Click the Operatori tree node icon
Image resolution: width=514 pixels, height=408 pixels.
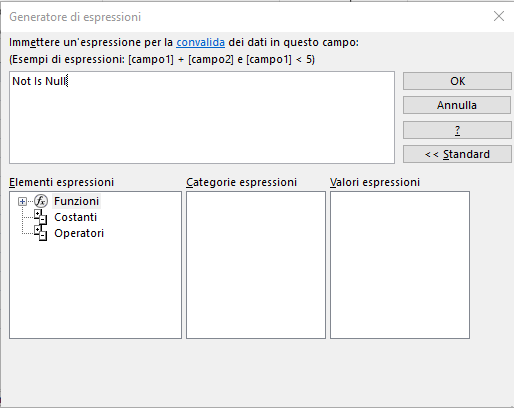(x=41, y=233)
